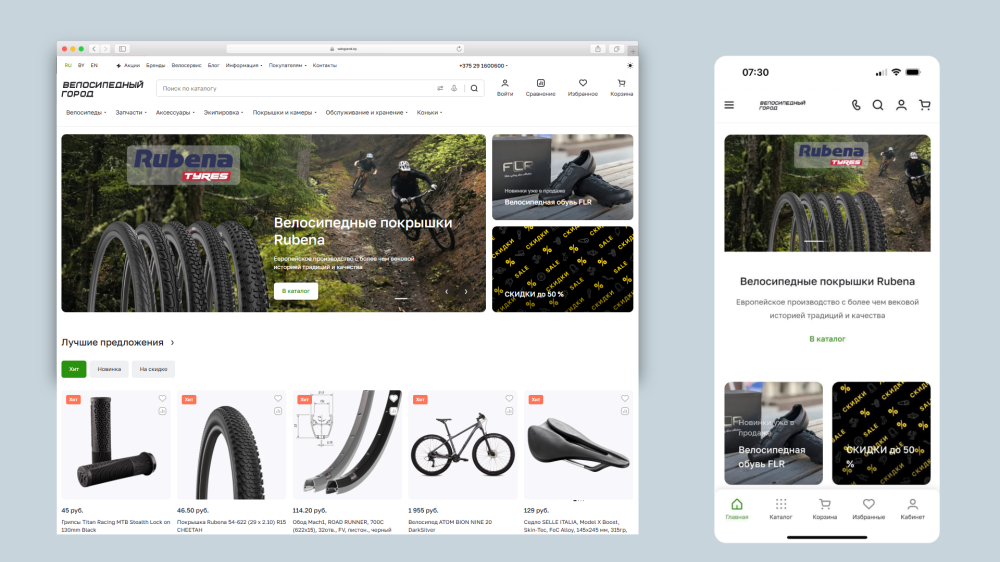Open Избранное favorites in the desktop header
Image resolution: width=1000 pixels, height=562 pixels.
click(x=583, y=88)
